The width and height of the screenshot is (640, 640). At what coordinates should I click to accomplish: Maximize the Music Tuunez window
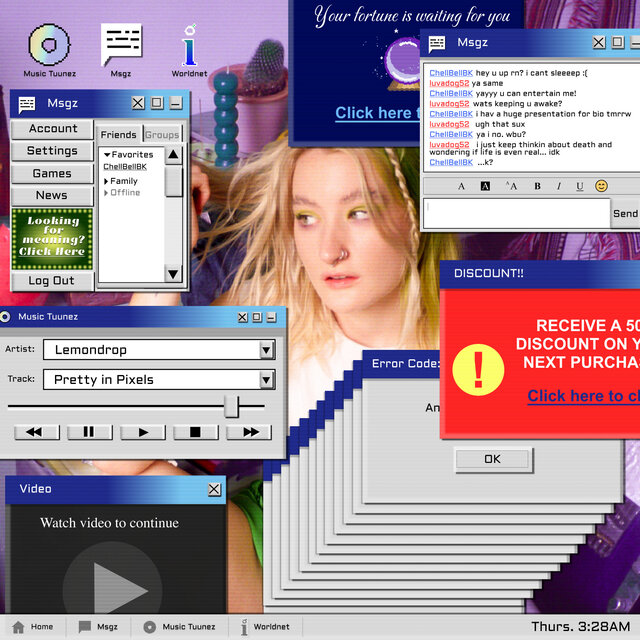(x=257, y=317)
